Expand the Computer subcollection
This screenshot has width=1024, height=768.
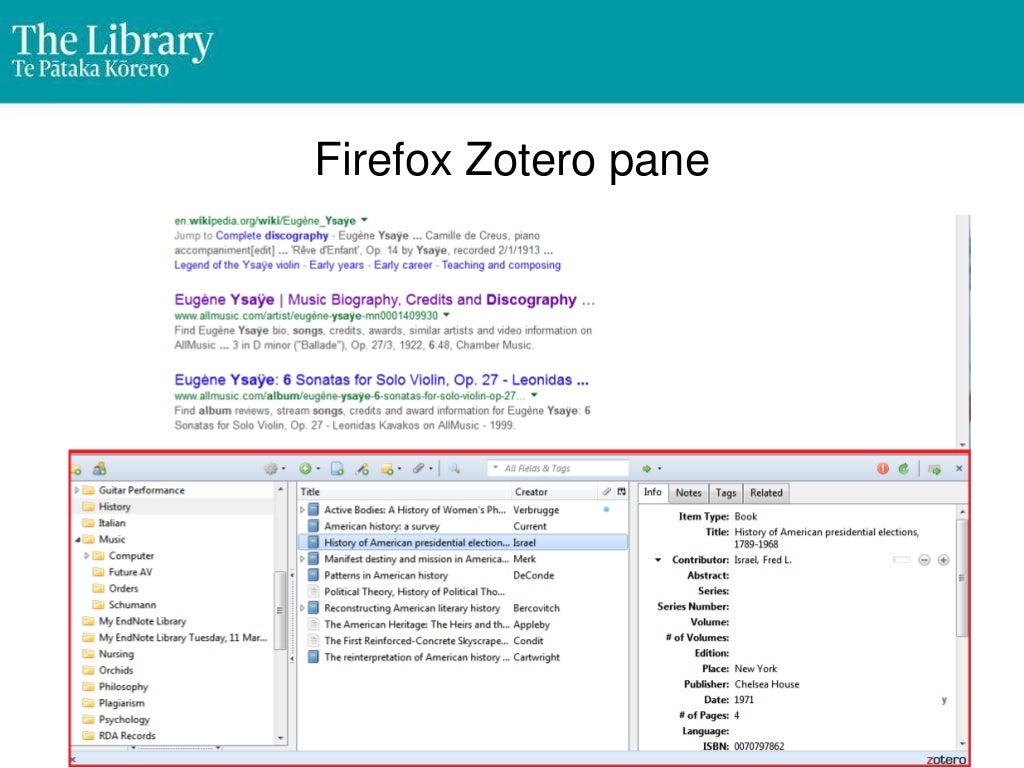tap(87, 556)
